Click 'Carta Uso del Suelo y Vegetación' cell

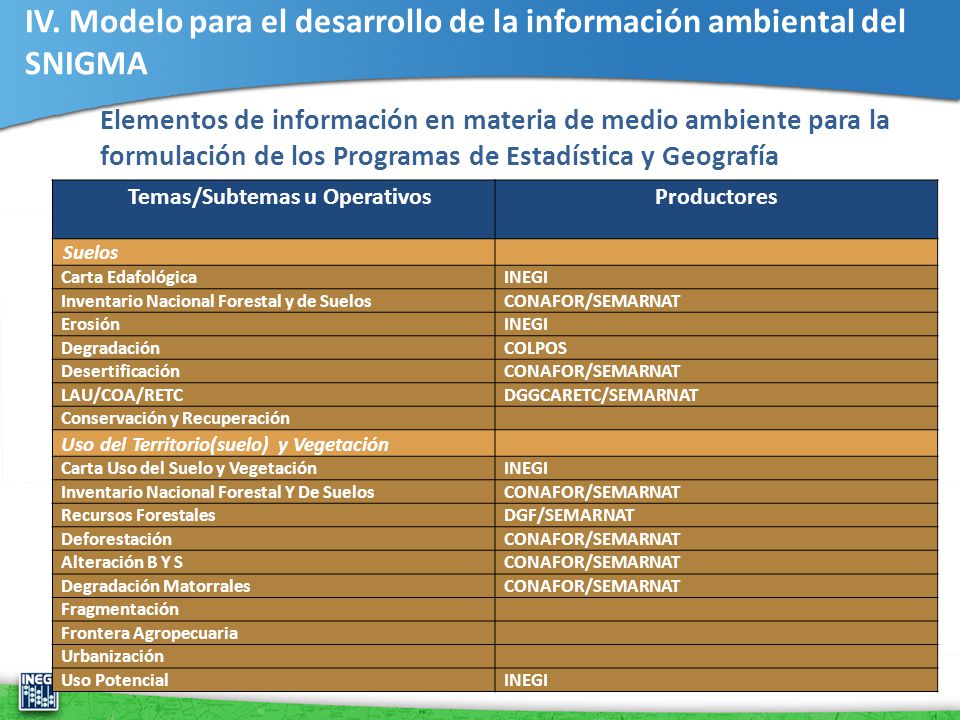(274, 468)
